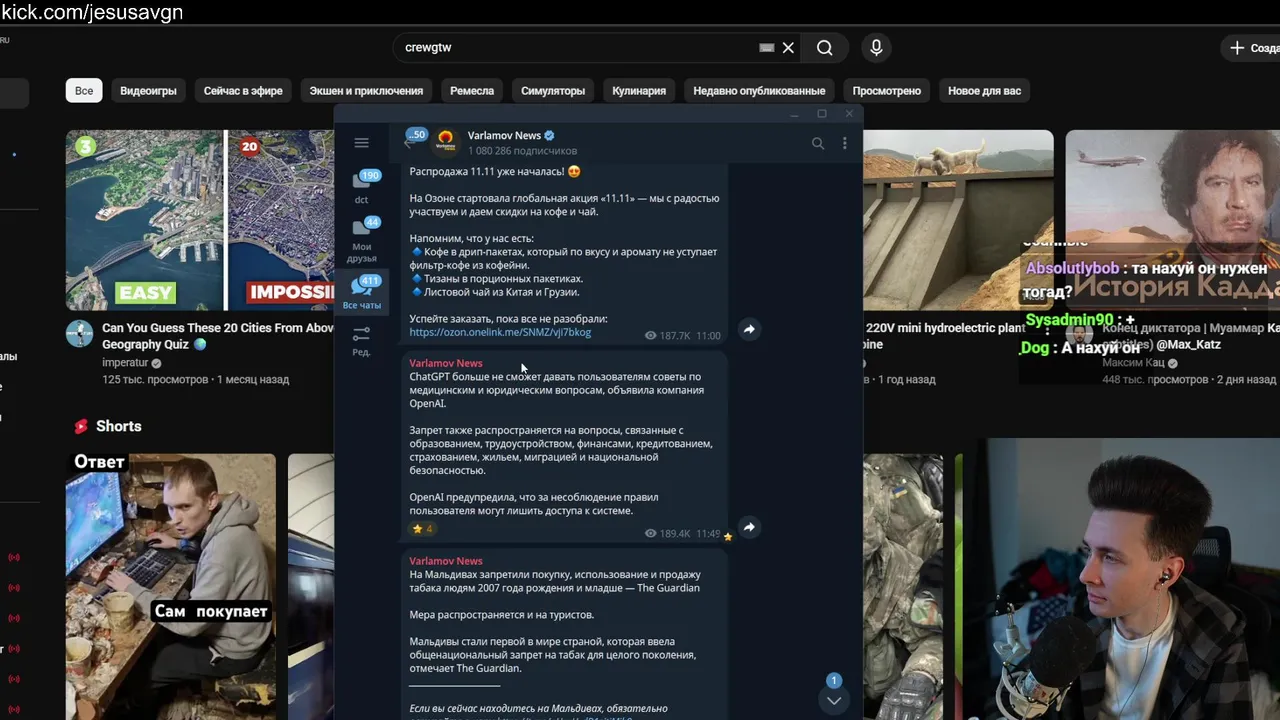This screenshot has height=720, width=1280.
Task: Forward the ChatGPT advice ban post
Action: tap(749, 527)
